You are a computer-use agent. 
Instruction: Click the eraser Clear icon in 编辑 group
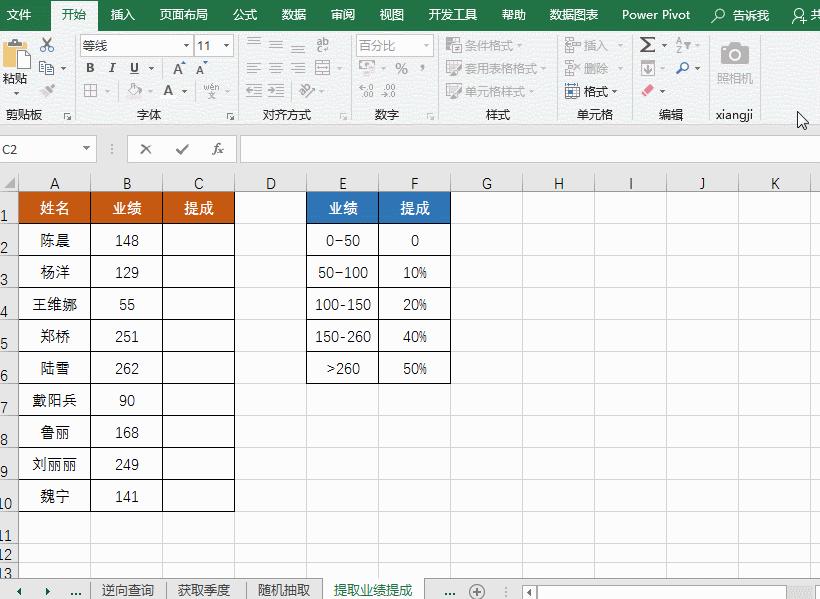648,91
